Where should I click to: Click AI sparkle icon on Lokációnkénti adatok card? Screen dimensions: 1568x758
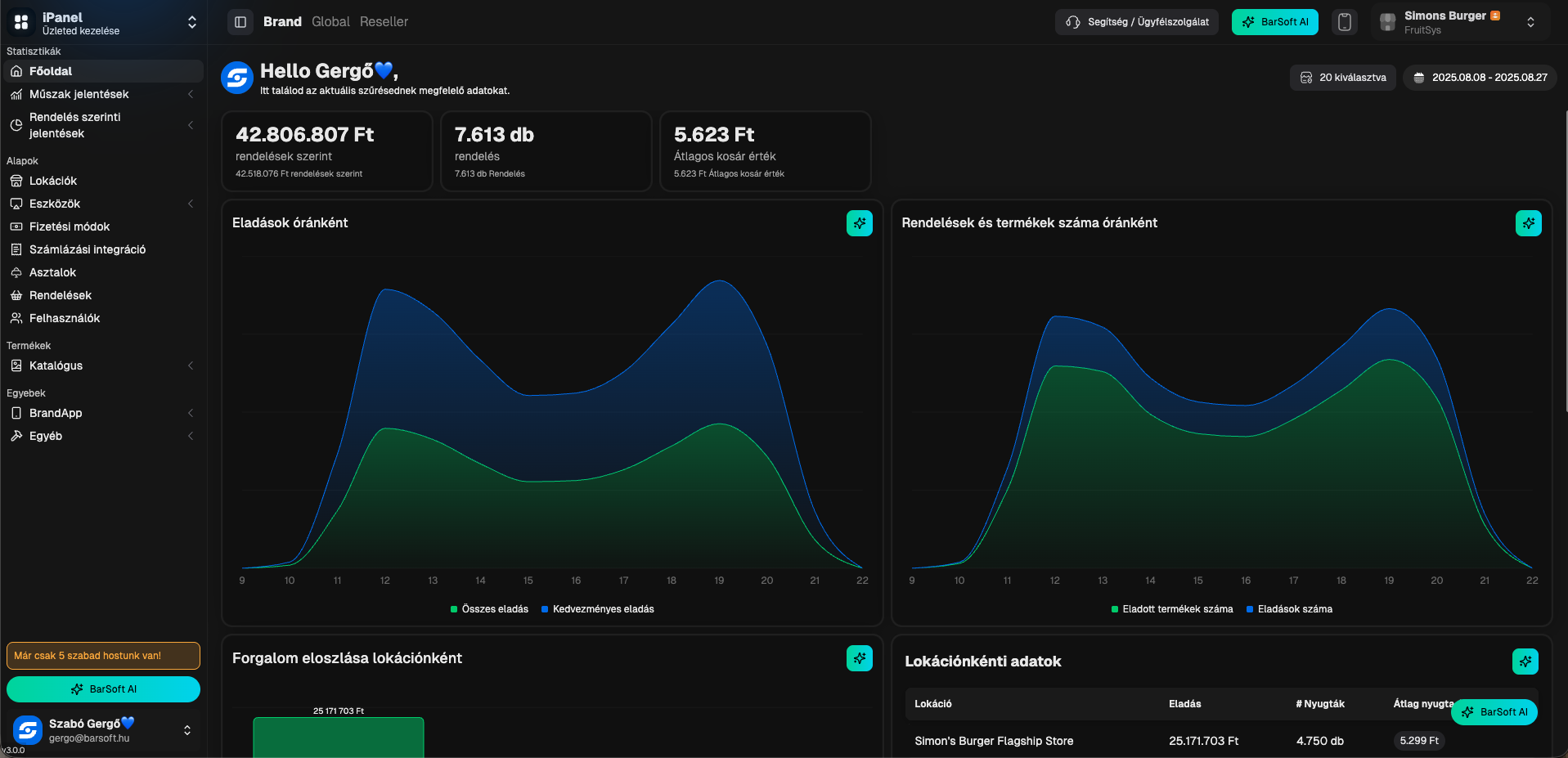(x=1525, y=662)
